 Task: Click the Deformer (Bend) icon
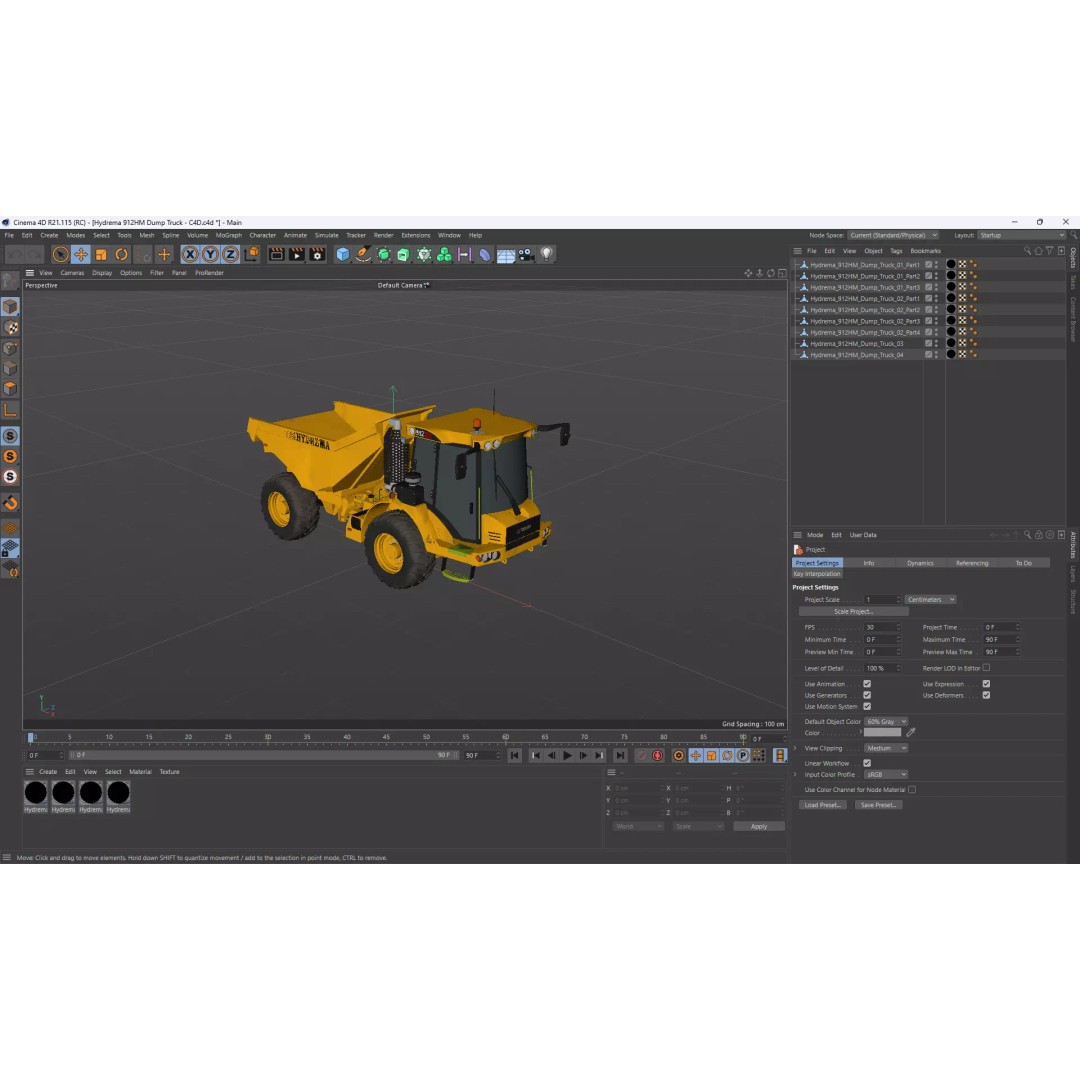coord(485,255)
